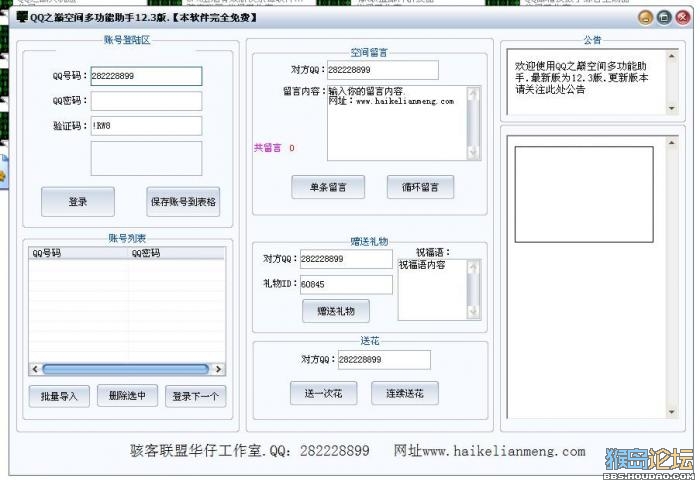Start loop messaging with 循环留言
The image size is (700, 485).
[420, 187]
